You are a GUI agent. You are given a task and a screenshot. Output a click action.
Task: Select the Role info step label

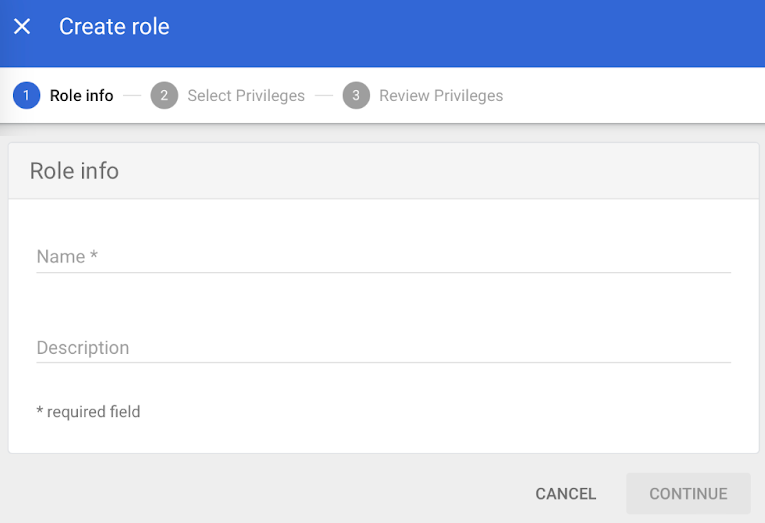[x=81, y=96]
